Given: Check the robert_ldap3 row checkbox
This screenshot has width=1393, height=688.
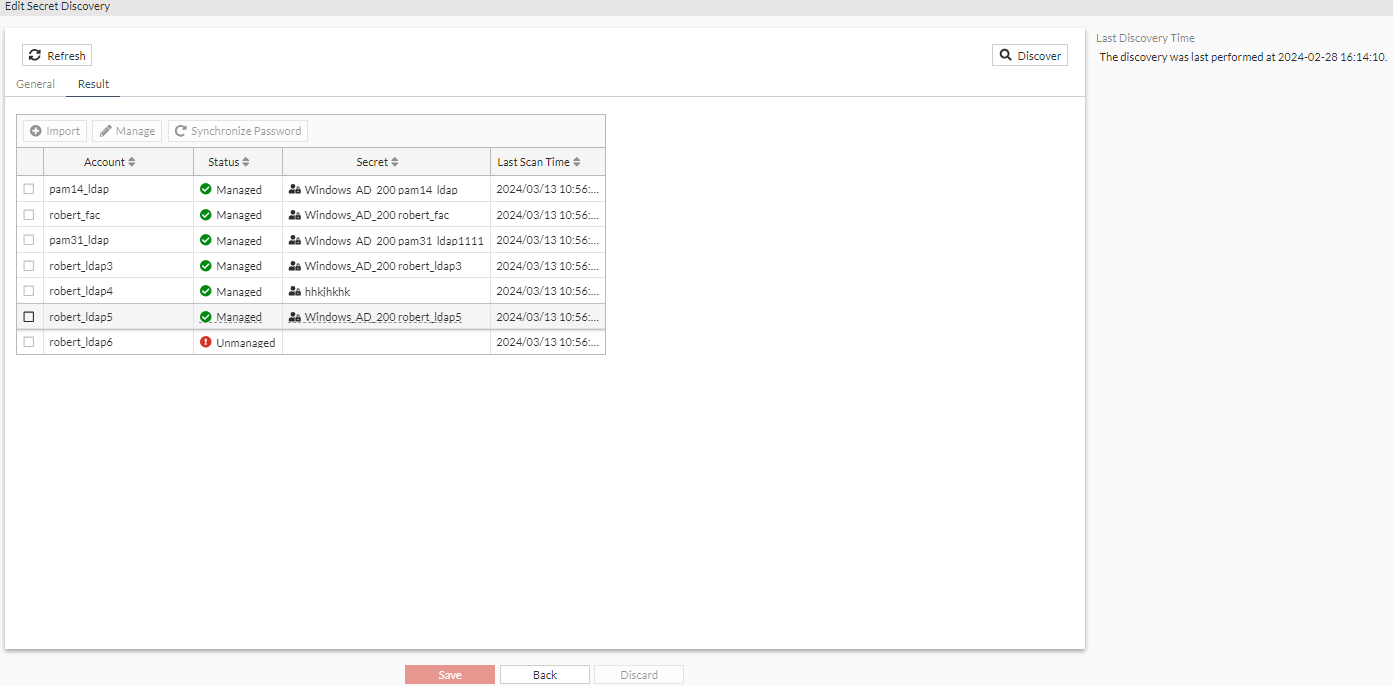Looking at the screenshot, I should [29, 266].
